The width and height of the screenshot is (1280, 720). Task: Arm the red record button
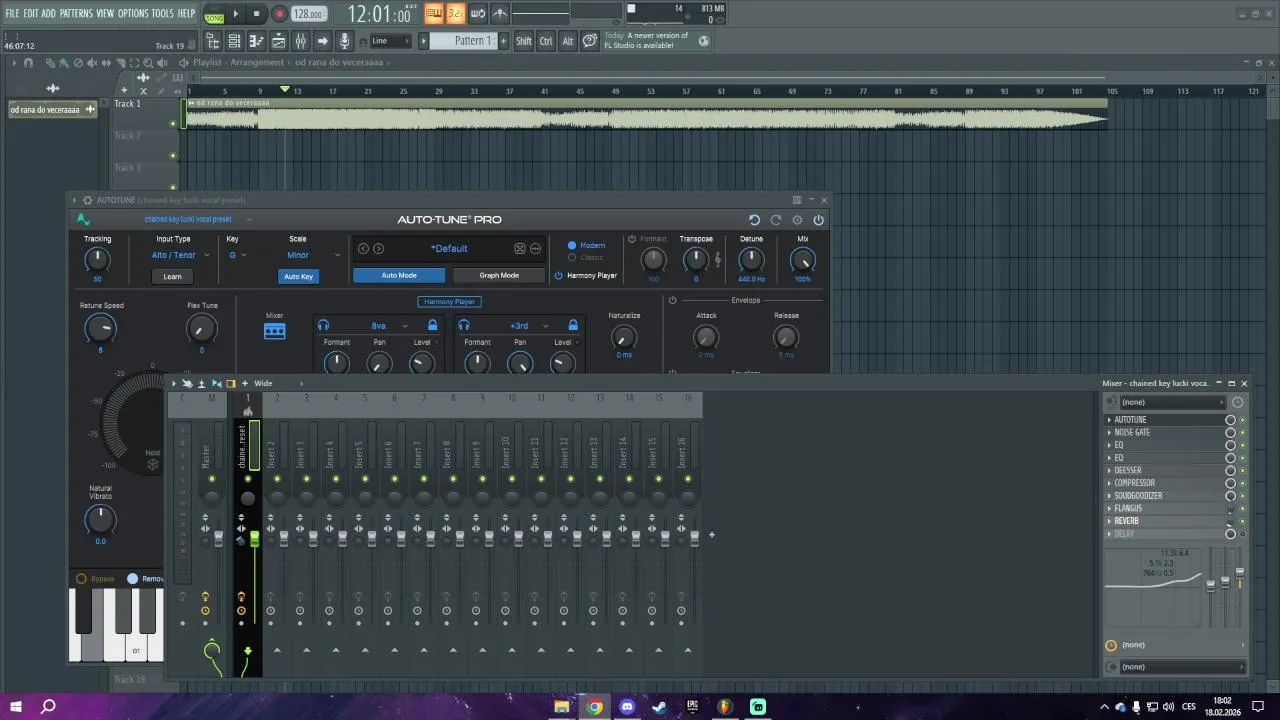pyautogui.click(x=279, y=14)
